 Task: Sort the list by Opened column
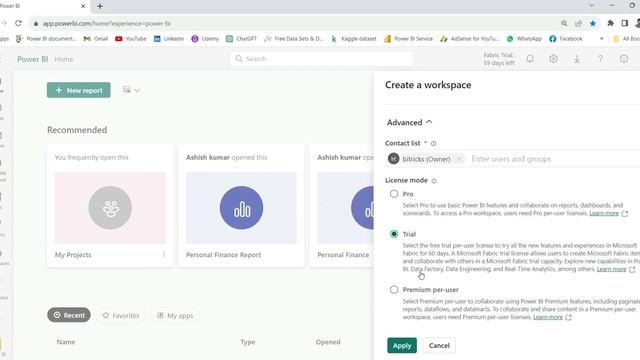point(328,342)
